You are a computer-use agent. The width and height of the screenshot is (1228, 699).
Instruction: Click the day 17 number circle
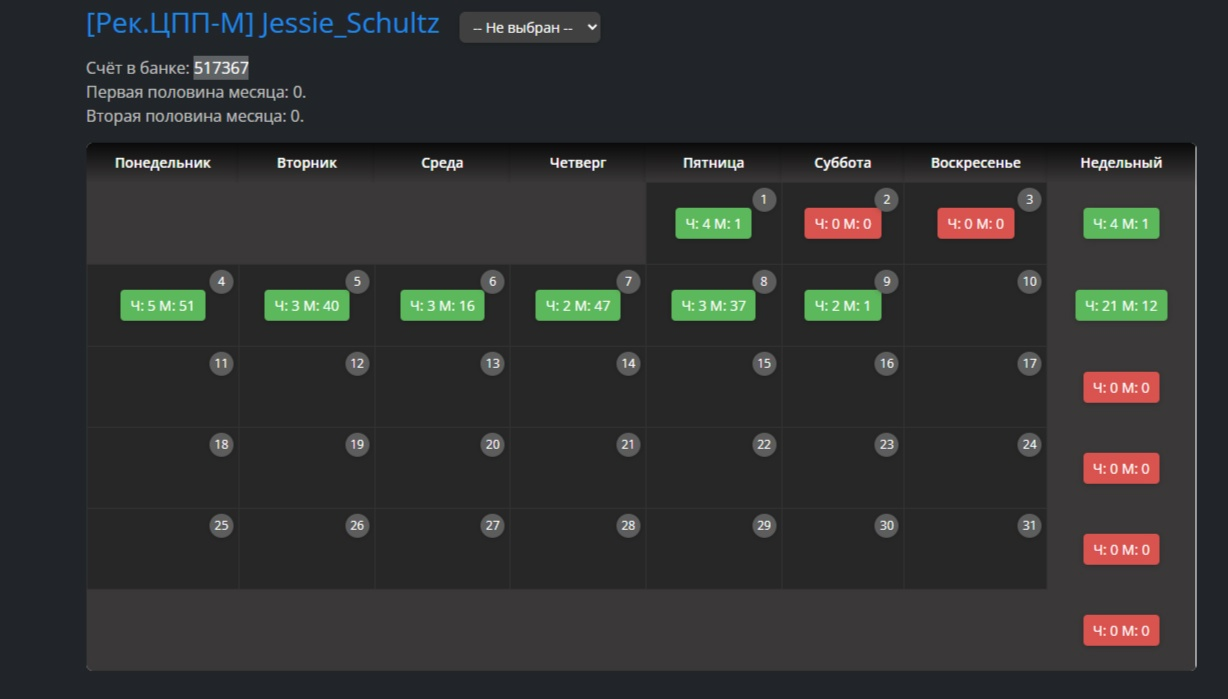pos(1029,364)
